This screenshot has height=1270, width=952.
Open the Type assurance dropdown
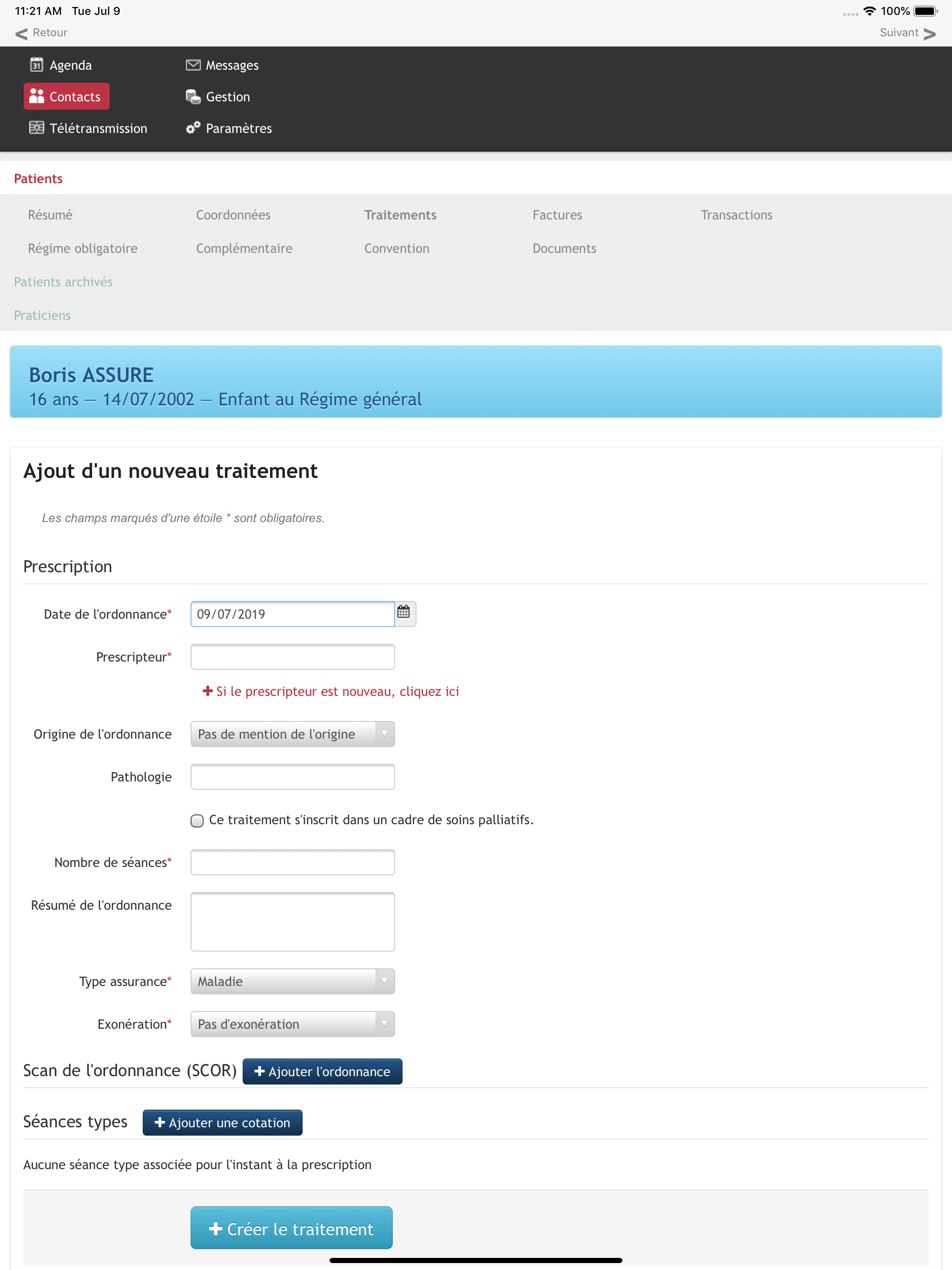pos(292,981)
